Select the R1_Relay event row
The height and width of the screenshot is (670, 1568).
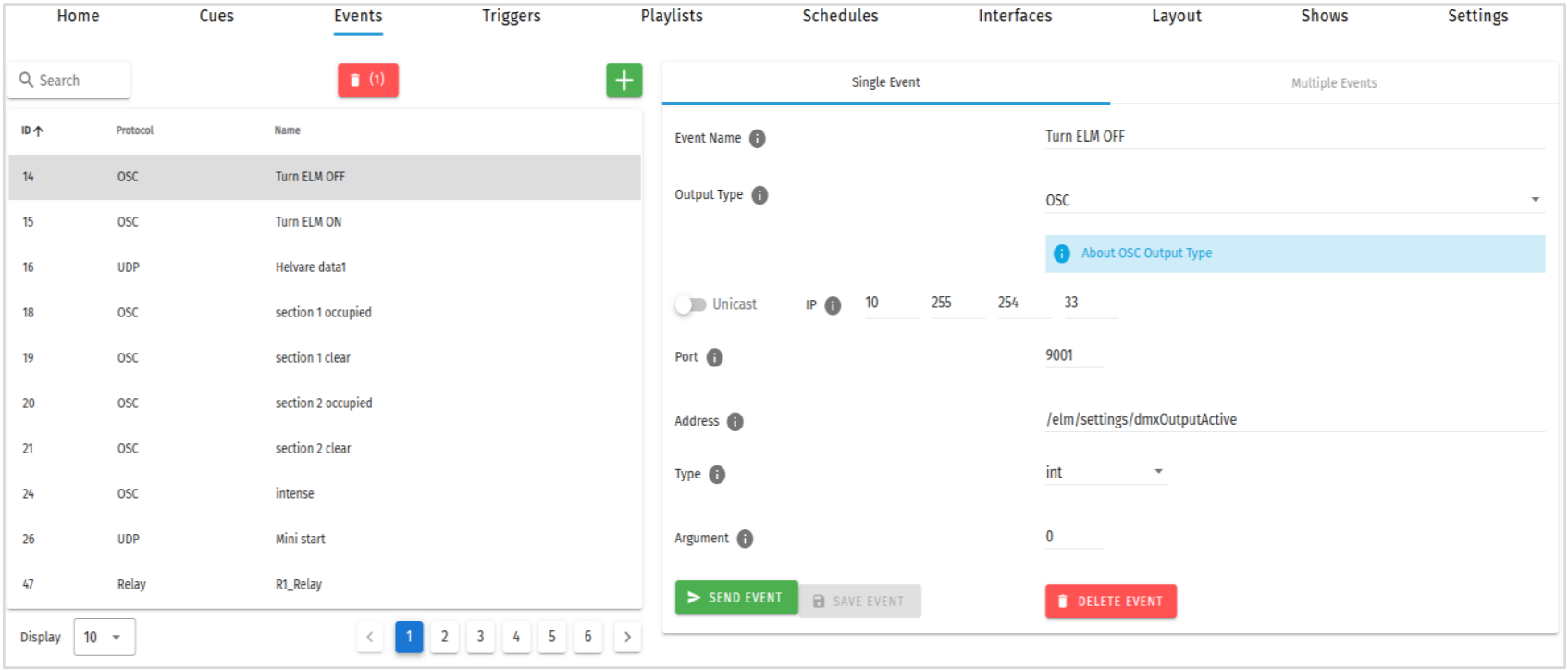point(325,585)
